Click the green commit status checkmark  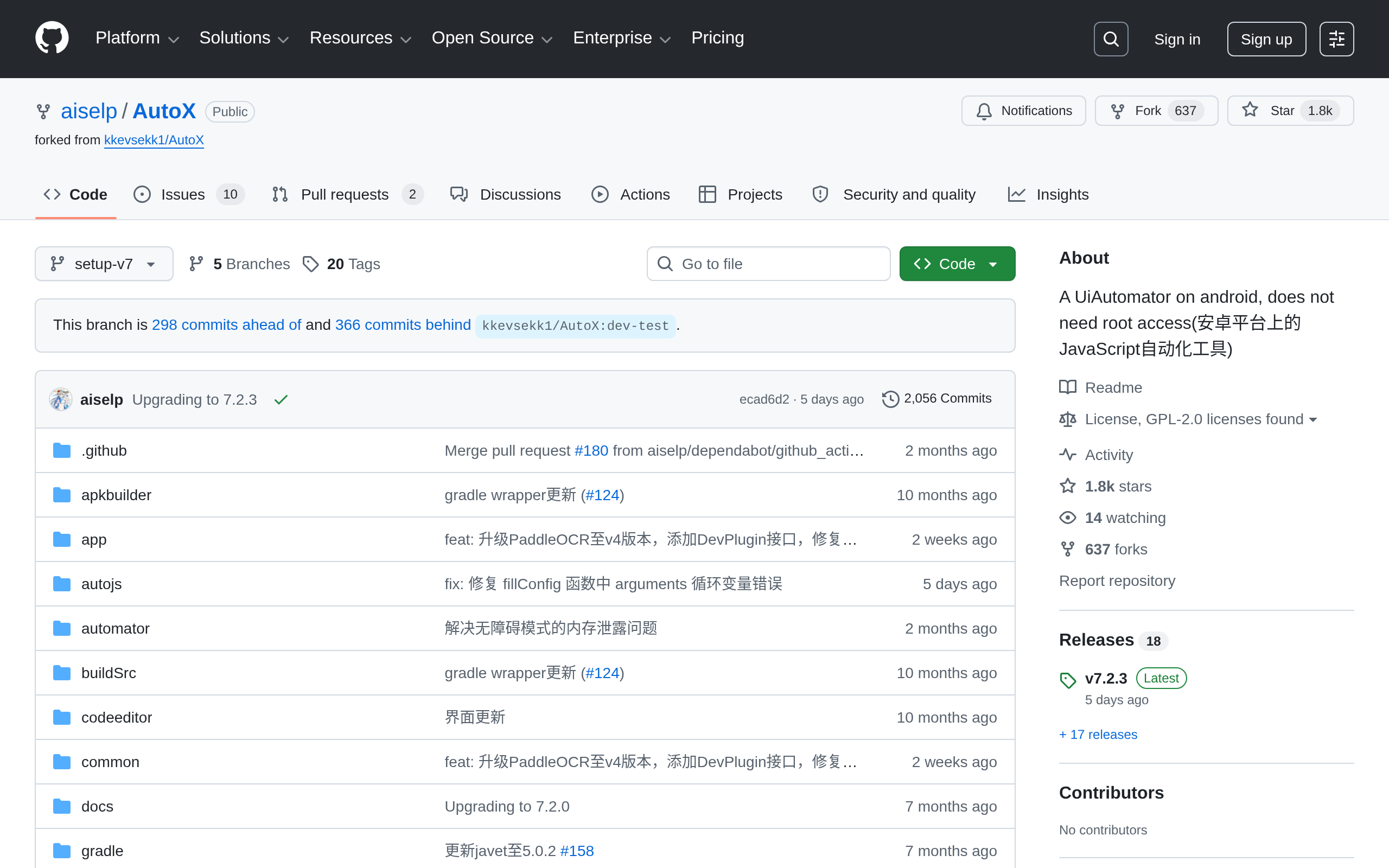click(x=281, y=400)
